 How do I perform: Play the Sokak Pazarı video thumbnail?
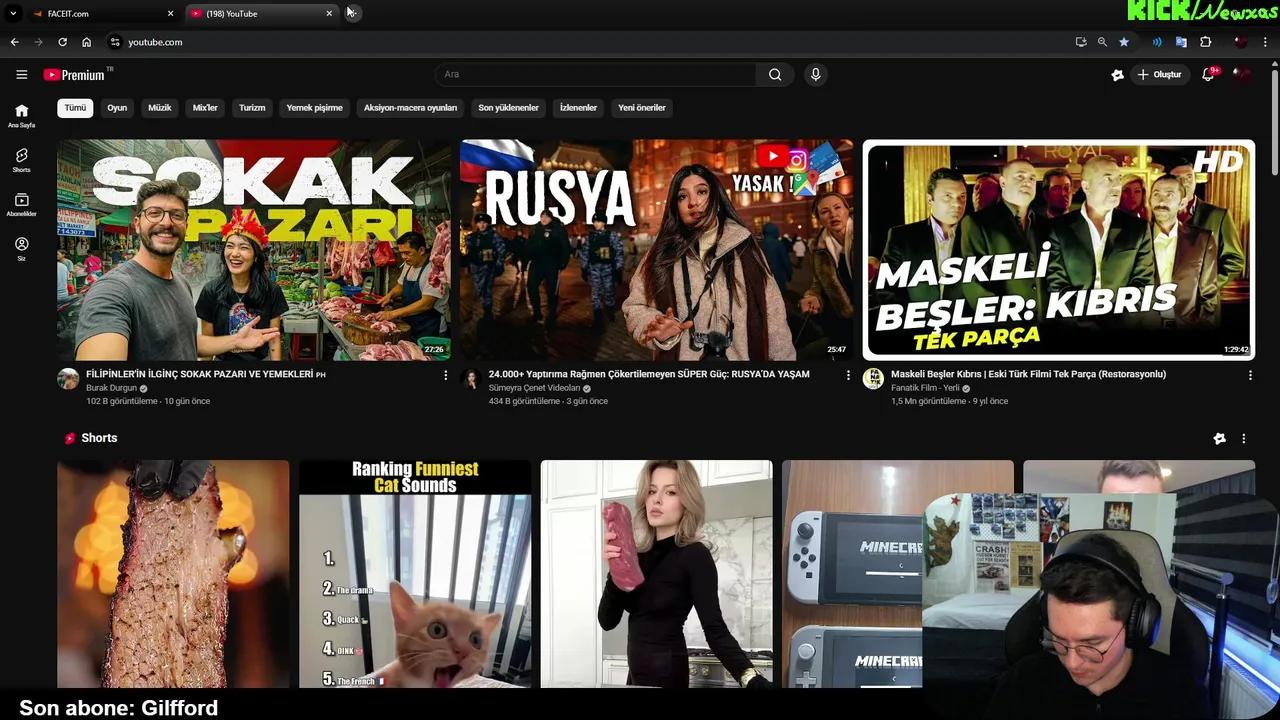(254, 250)
